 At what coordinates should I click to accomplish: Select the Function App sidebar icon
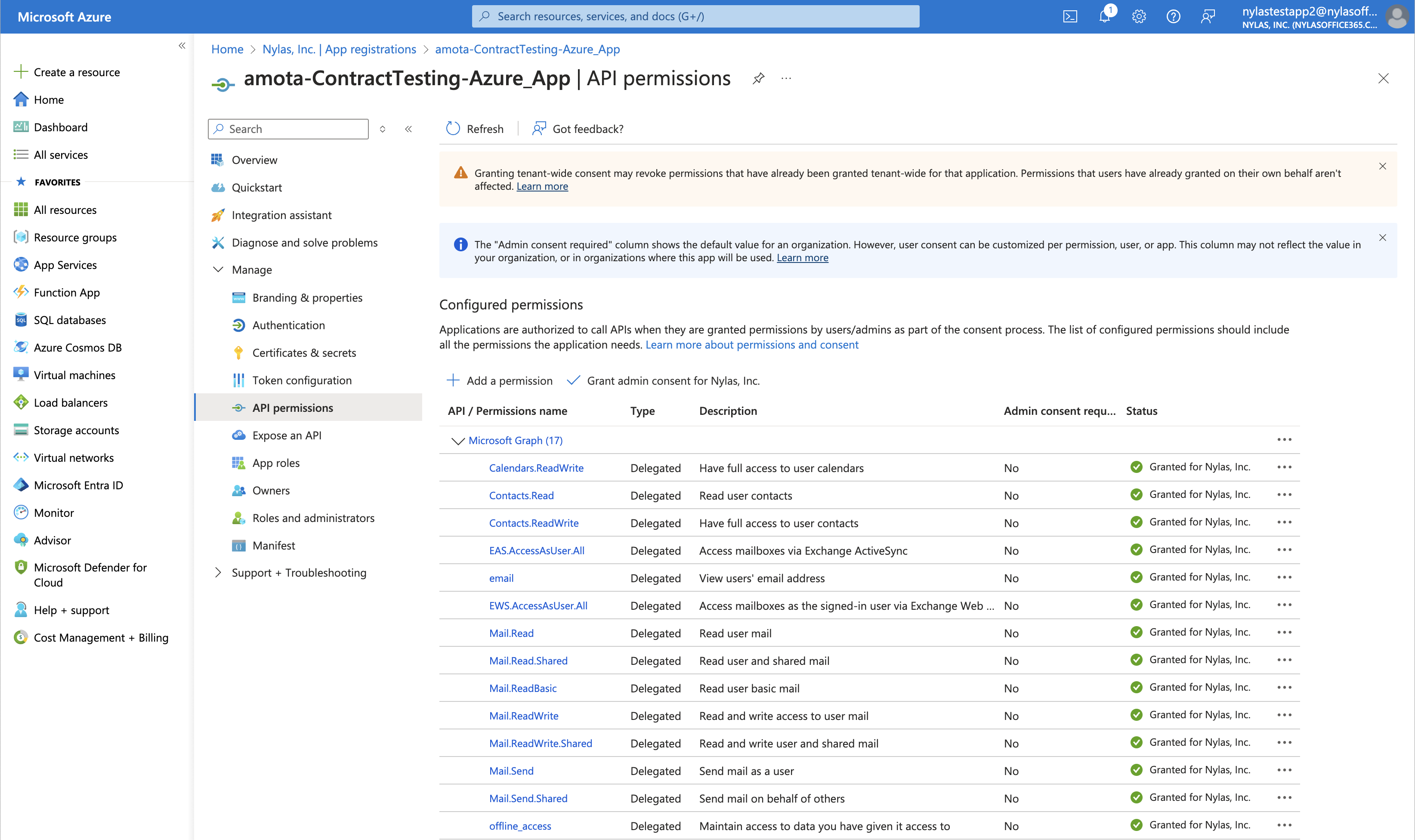[x=21, y=292]
